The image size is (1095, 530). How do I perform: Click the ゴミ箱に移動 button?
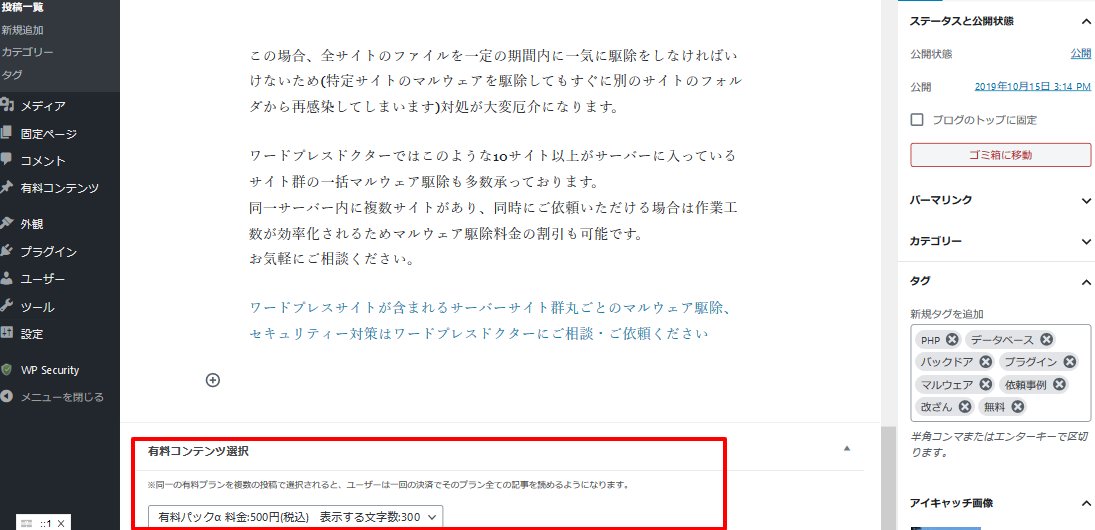(x=1000, y=155)
